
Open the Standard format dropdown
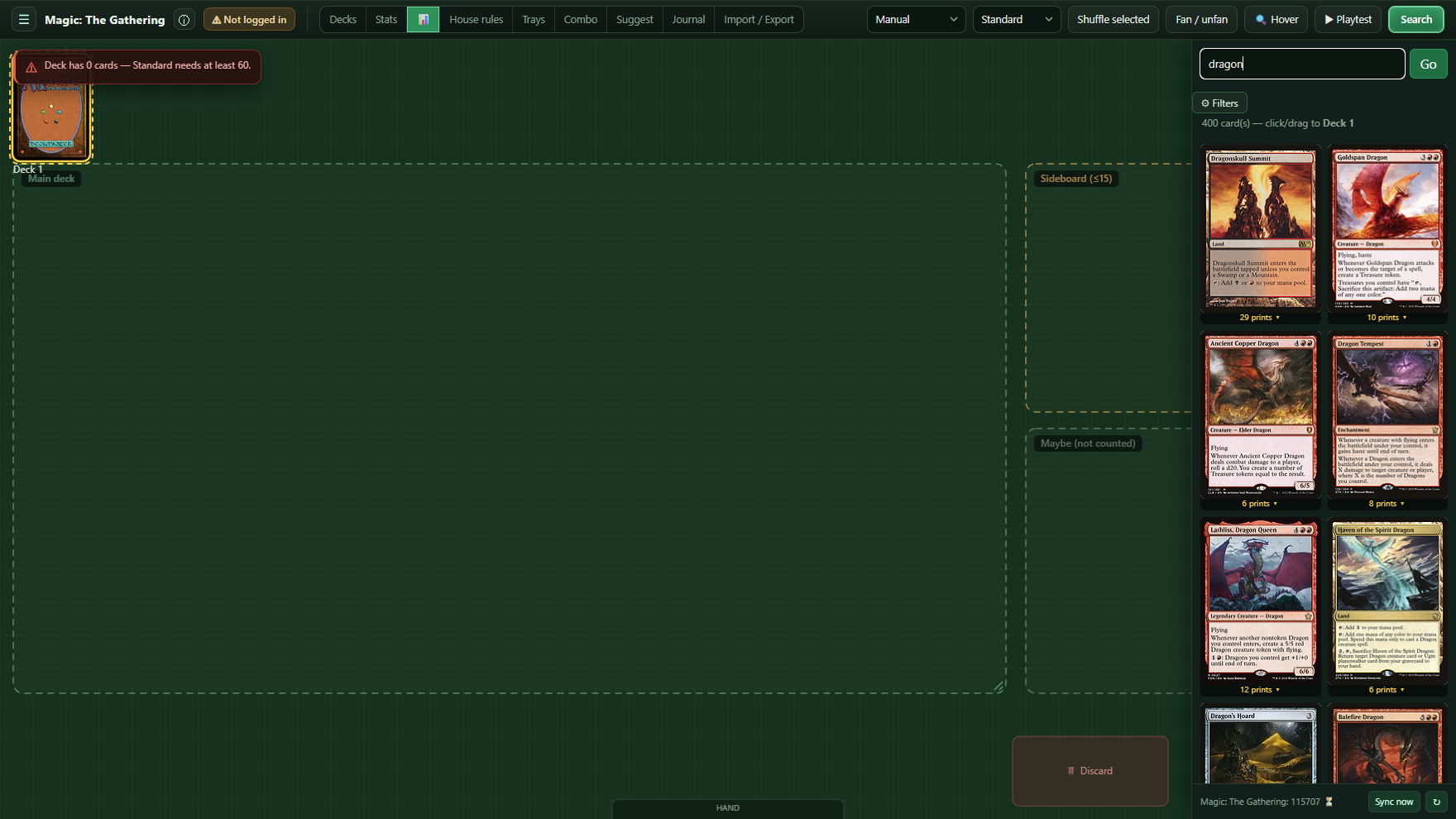pyautogui.click(x=1017, y=19)
